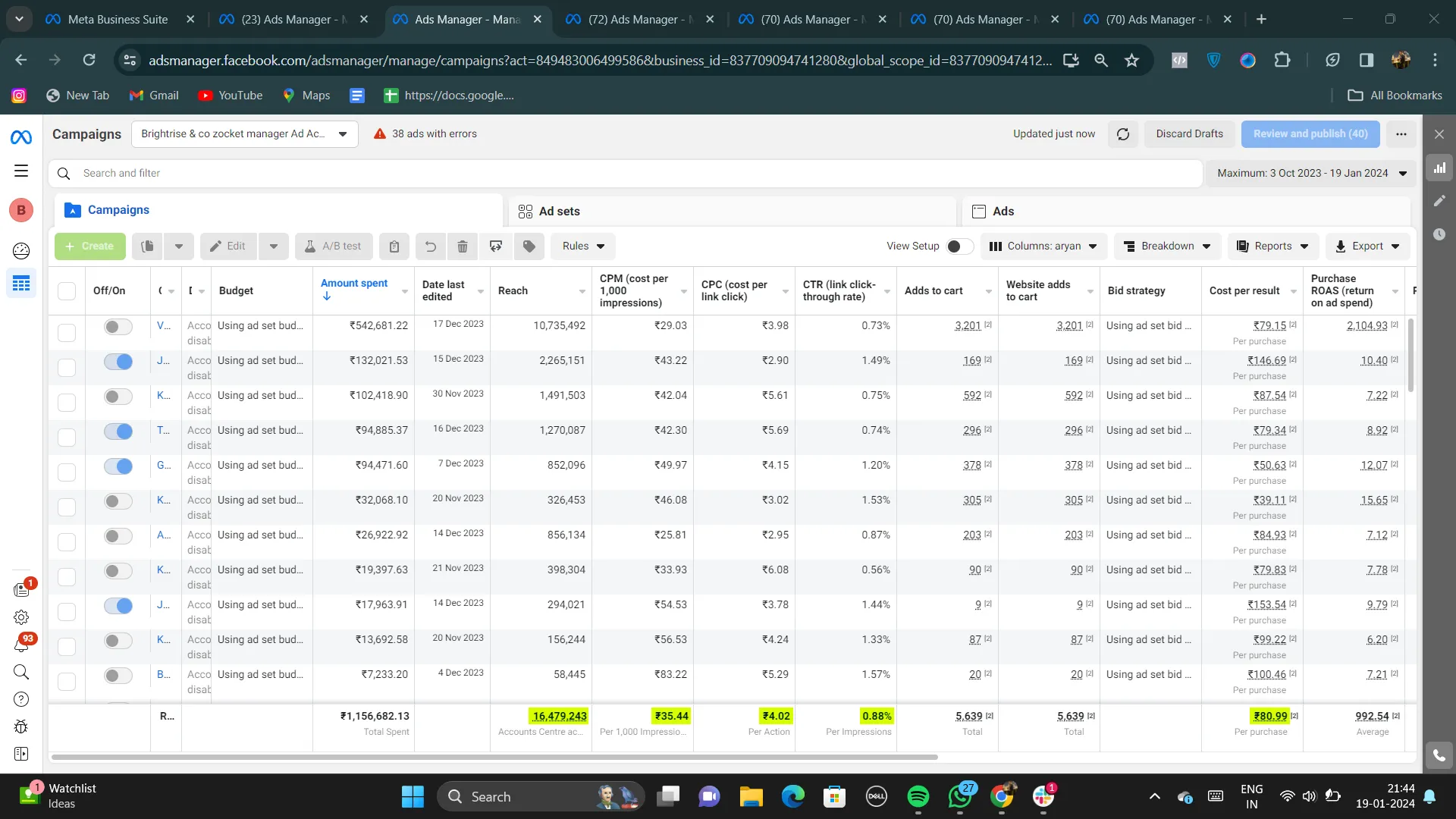Click the tag label icon

point(529,246)
